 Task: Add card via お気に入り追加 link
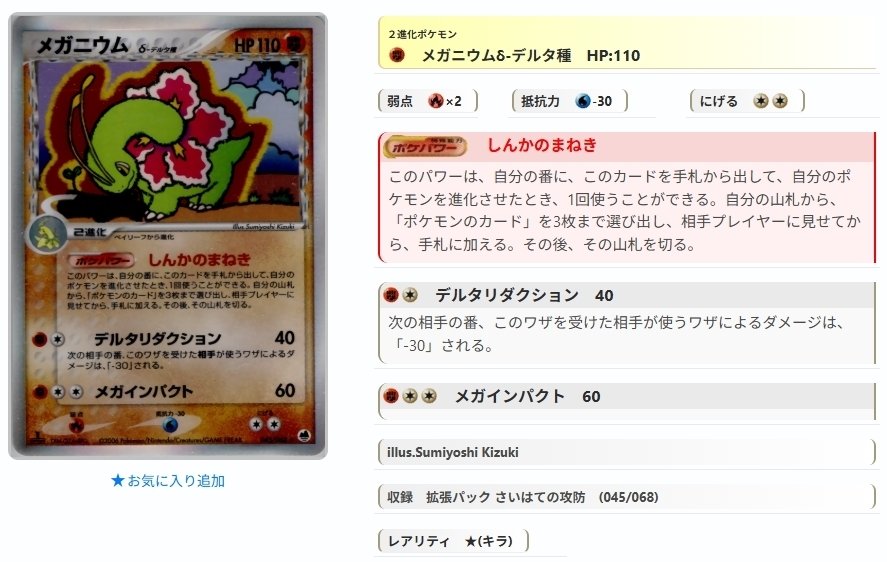tap(168, 481)
